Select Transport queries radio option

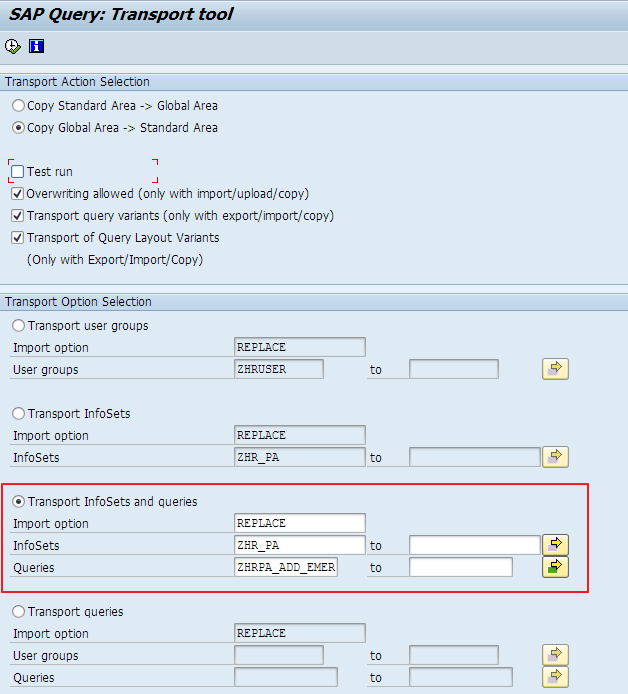point(18,612)
